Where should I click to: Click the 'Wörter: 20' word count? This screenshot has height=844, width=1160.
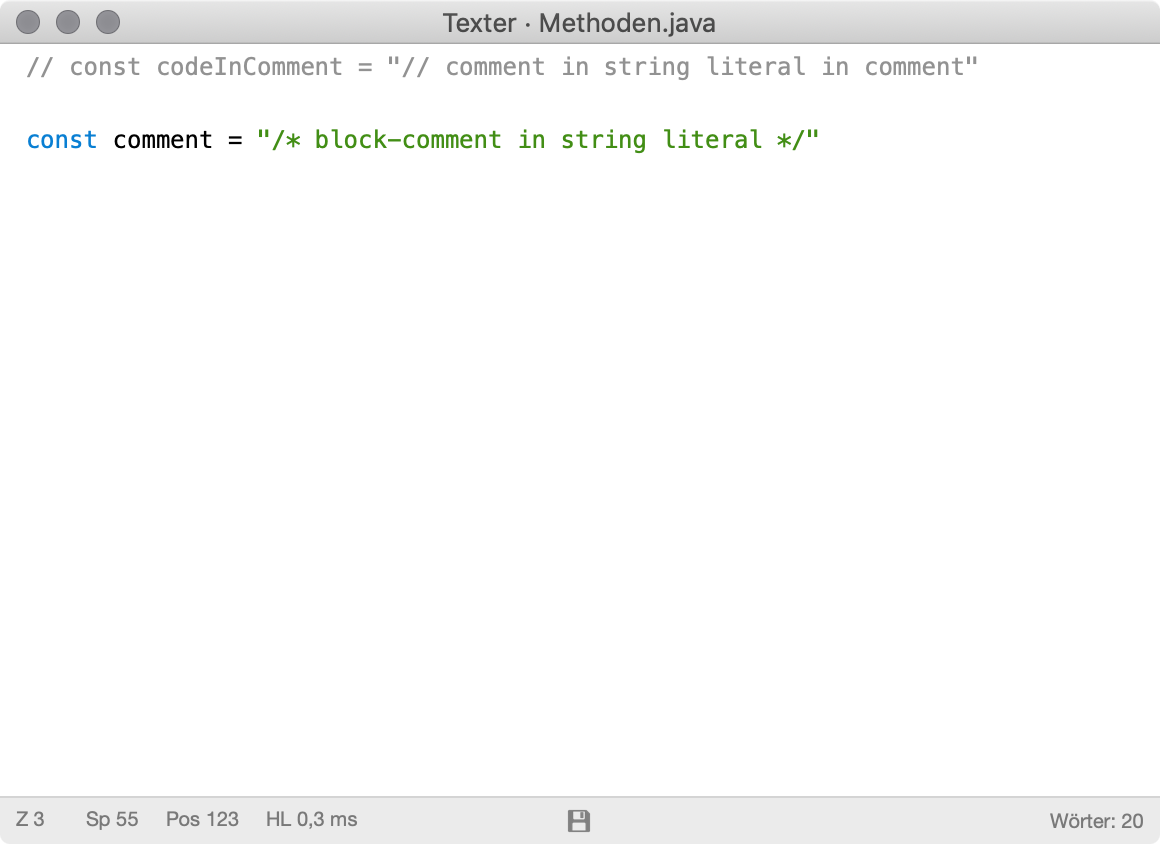pyautogui.click(x=1096, y=821)
